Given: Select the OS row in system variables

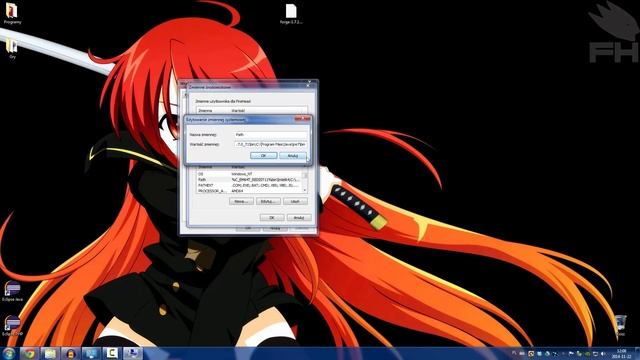Looking at the screenshot, I should click(249, 174).
